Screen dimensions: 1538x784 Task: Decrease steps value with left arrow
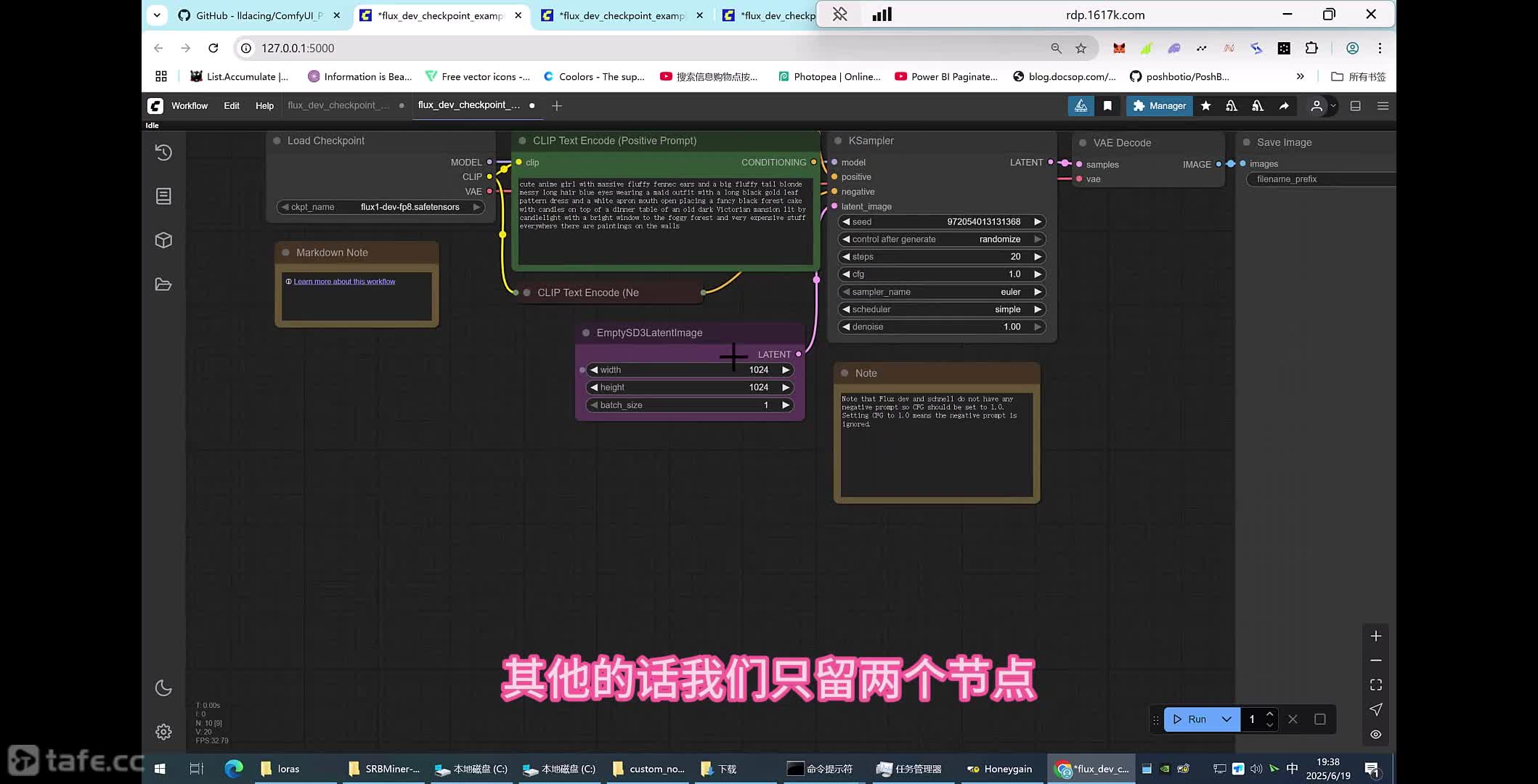click(846, 256)
